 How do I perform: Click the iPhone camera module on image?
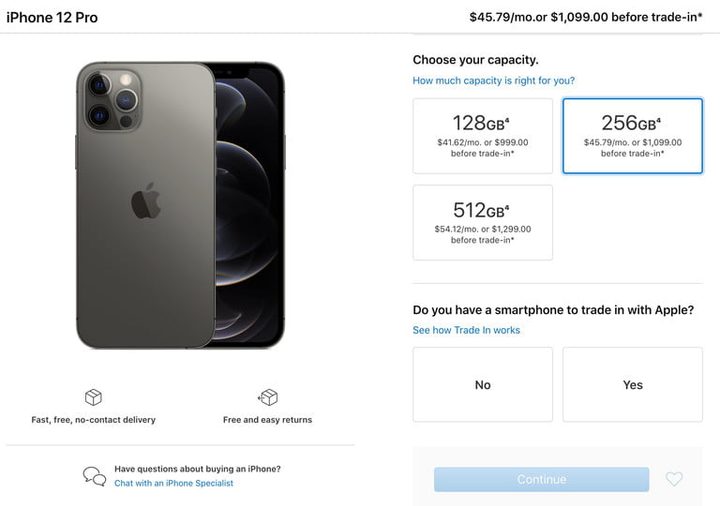pos(113,97)
